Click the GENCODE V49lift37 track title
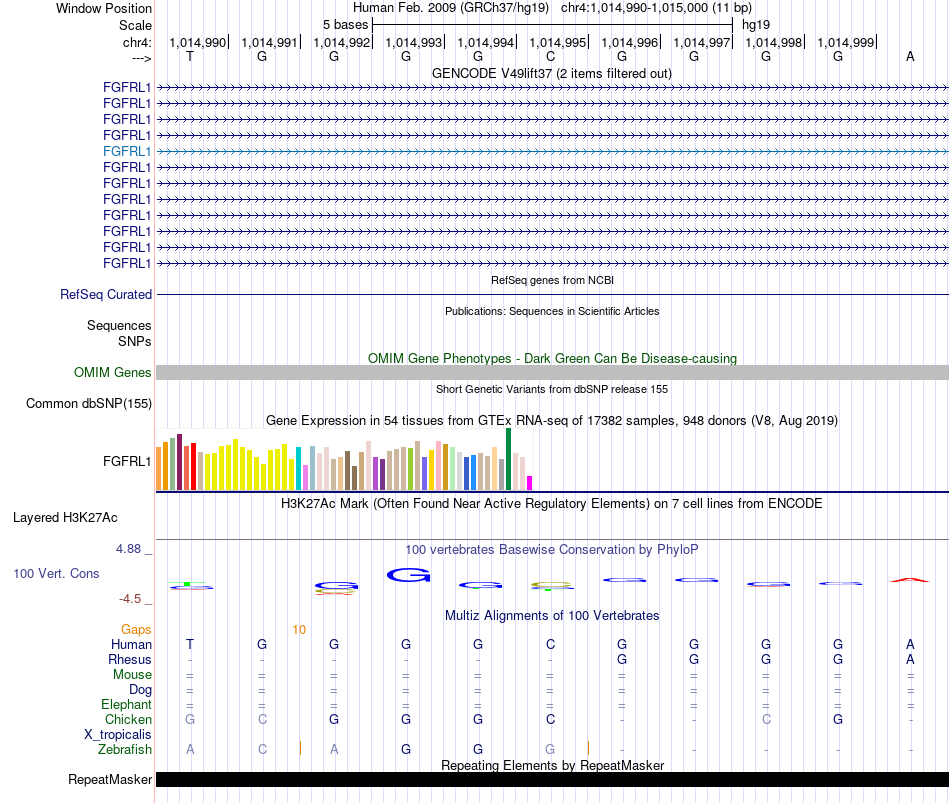 click(552, 74)
